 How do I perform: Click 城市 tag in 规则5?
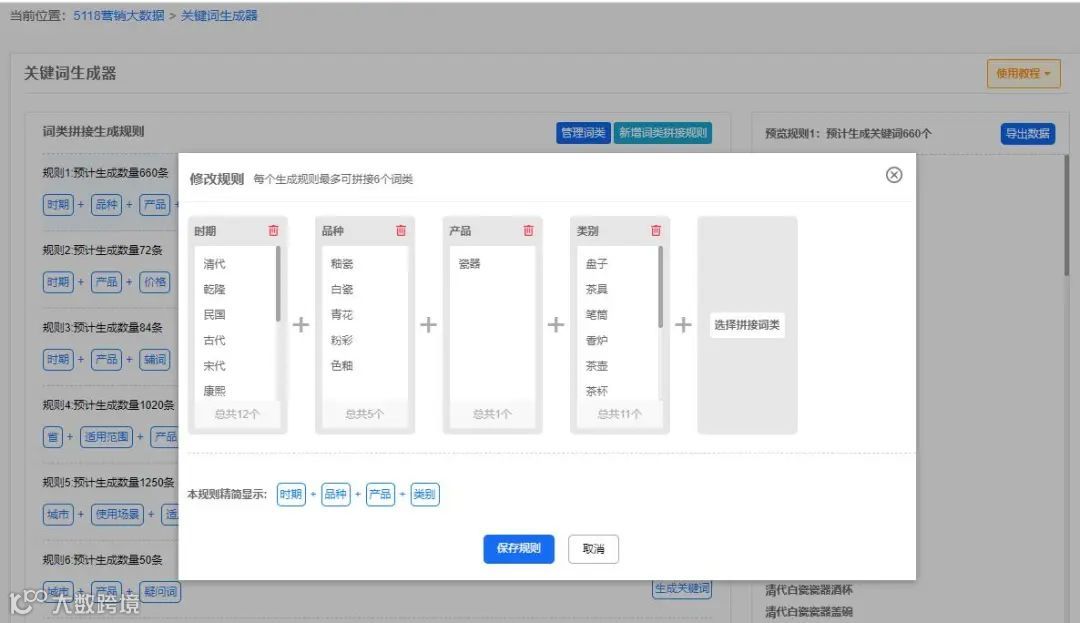[58, 514]
